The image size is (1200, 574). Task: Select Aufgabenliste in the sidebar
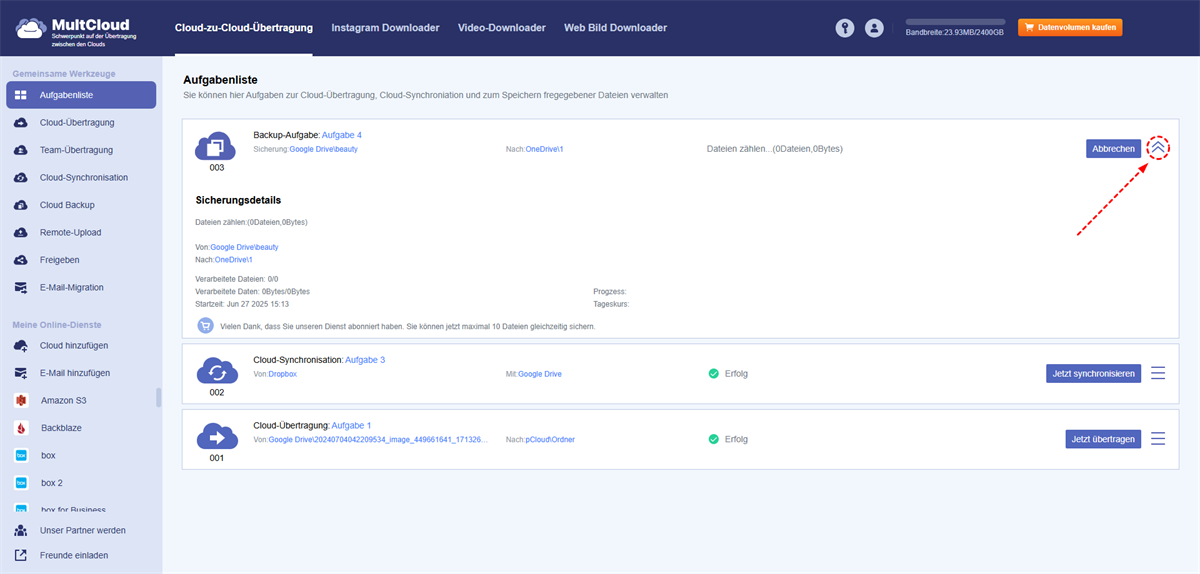click(x=81, y=95)
